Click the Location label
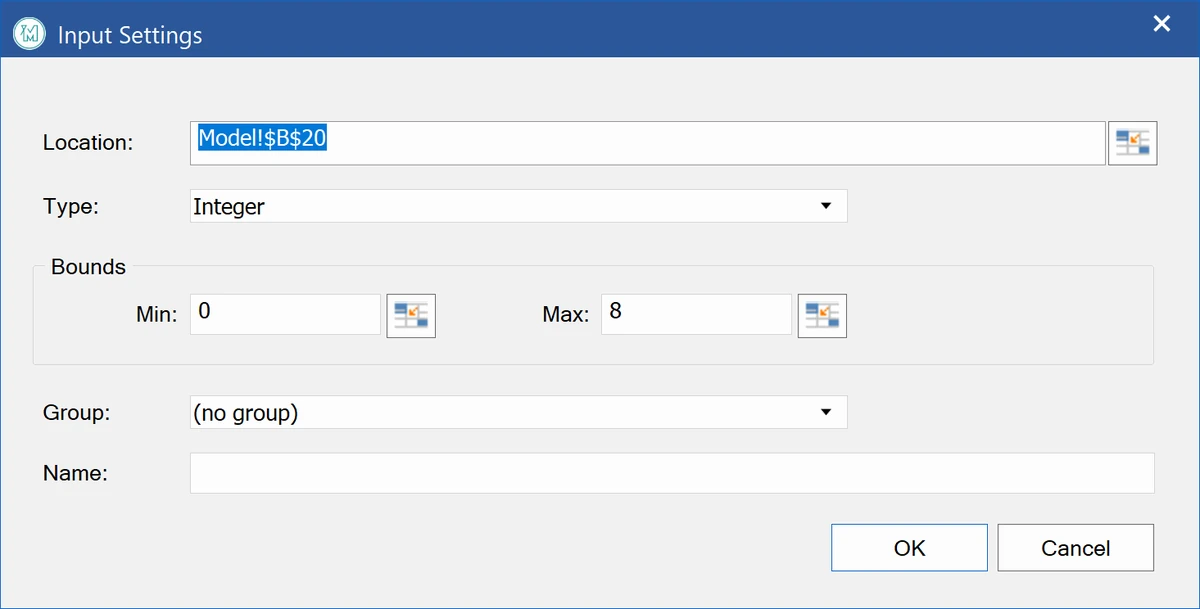1200x609 pixels. coord(87,143)
